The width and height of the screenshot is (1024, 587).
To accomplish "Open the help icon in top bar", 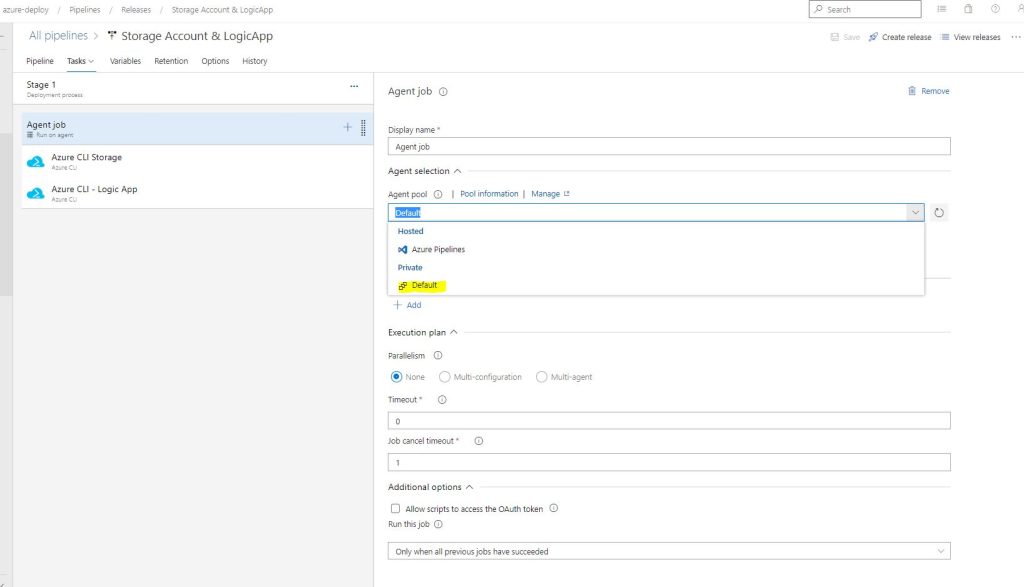I will point(995,9).
